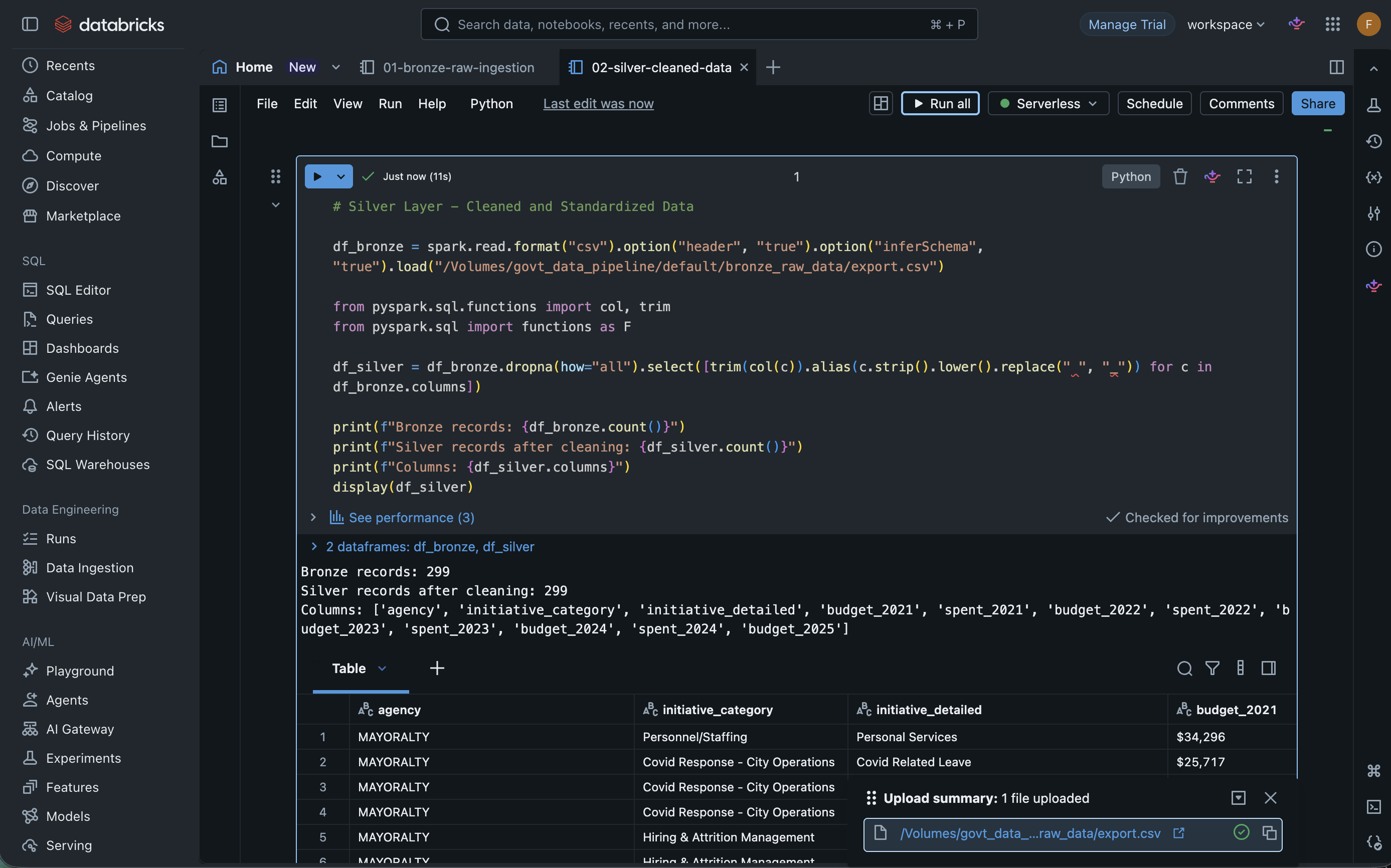Viewport: 1391px width, 868px height.
Task: Filter the results table
Action: 1212,668
